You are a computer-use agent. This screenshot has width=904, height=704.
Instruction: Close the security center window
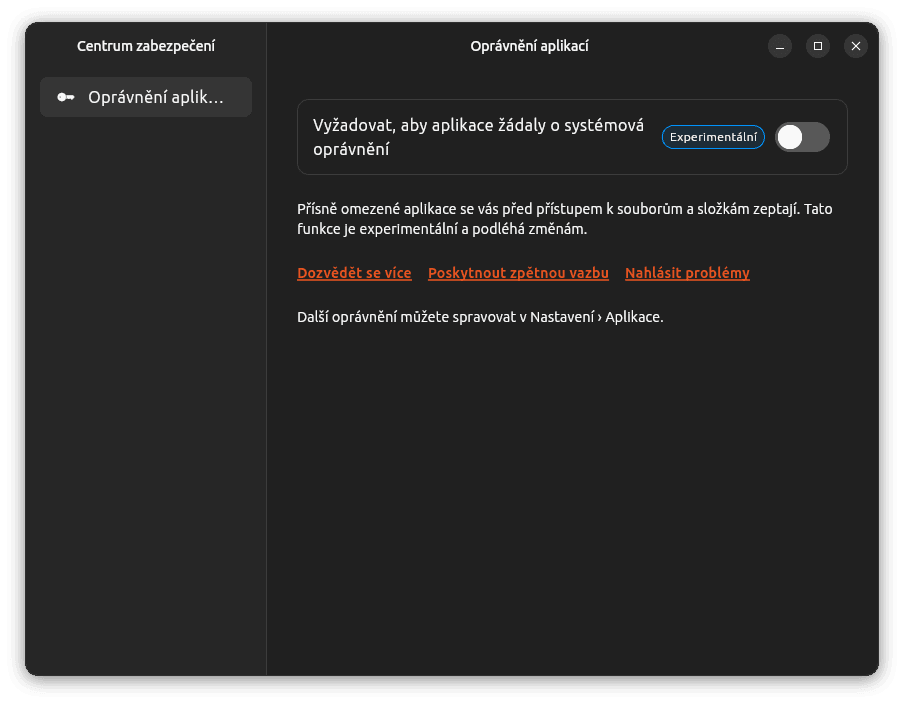[855, 46]
